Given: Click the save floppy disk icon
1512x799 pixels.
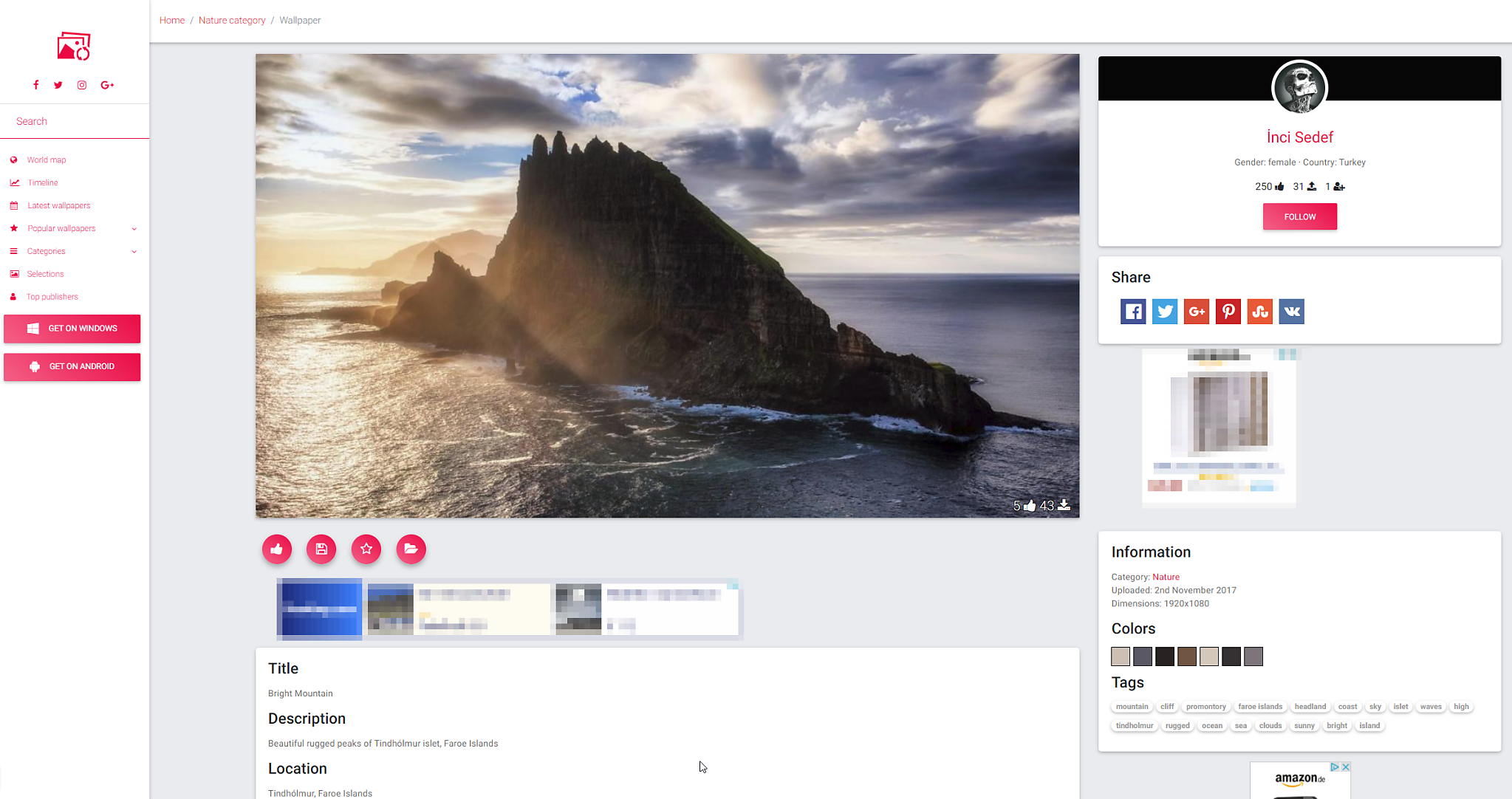Looking at the screenshot, I should pyautogui.click(x=321, y=549).
